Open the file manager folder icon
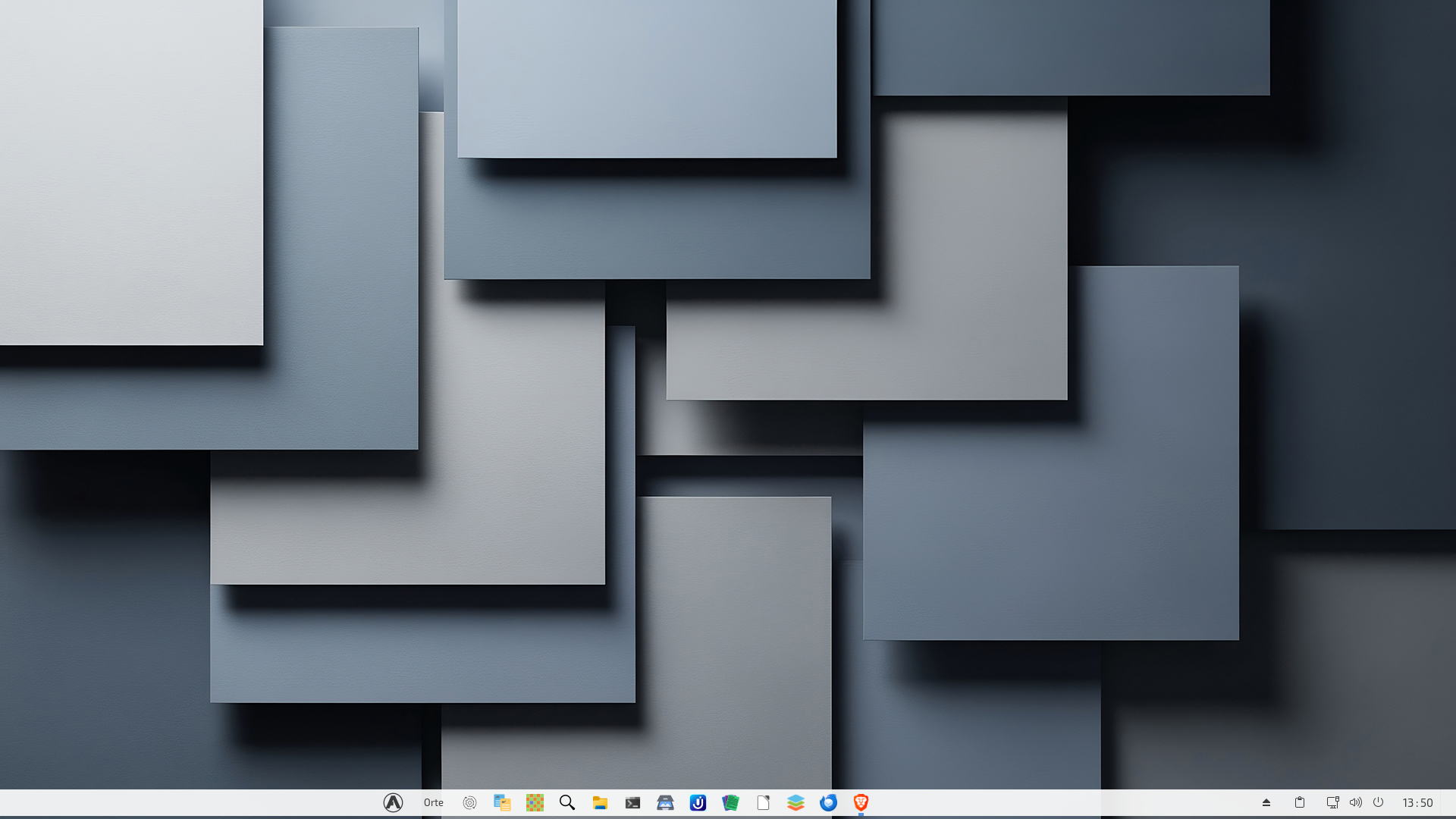 pyautogui.click(x=600, y=802)
